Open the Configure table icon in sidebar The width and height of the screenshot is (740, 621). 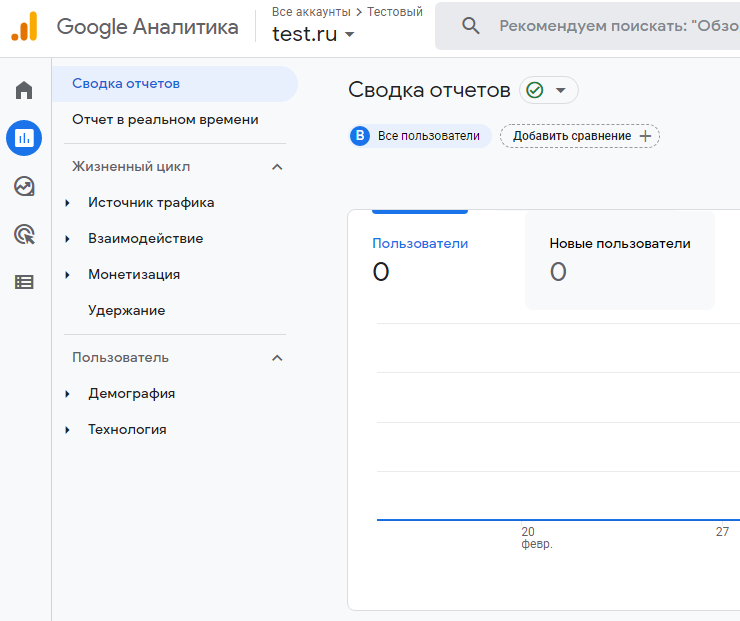click(24, 282)
